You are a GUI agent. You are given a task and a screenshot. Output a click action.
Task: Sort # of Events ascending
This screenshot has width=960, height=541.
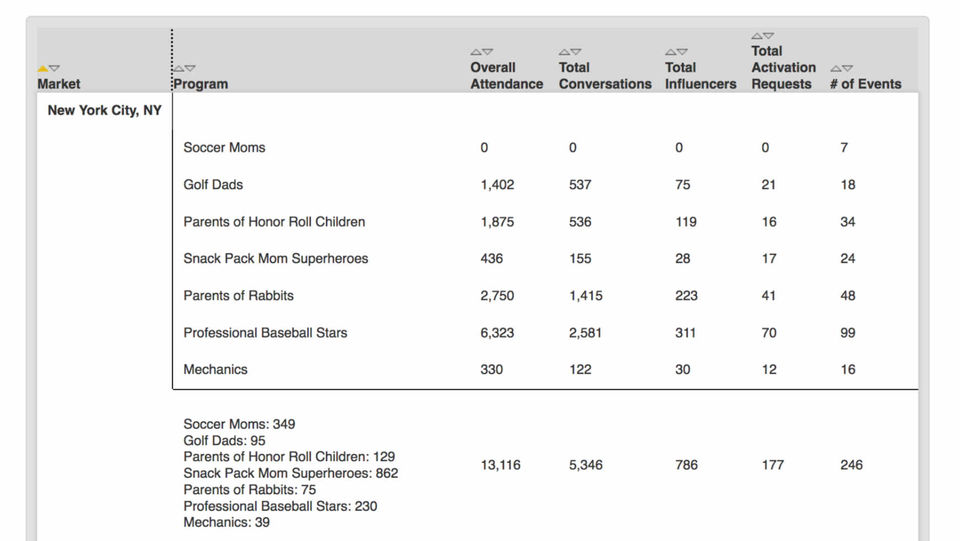pyautogui.click(x=836, y=69)
